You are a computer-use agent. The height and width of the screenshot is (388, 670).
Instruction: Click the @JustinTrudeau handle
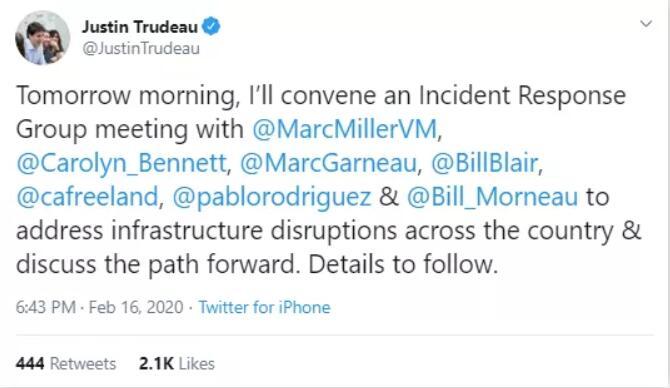141,49
